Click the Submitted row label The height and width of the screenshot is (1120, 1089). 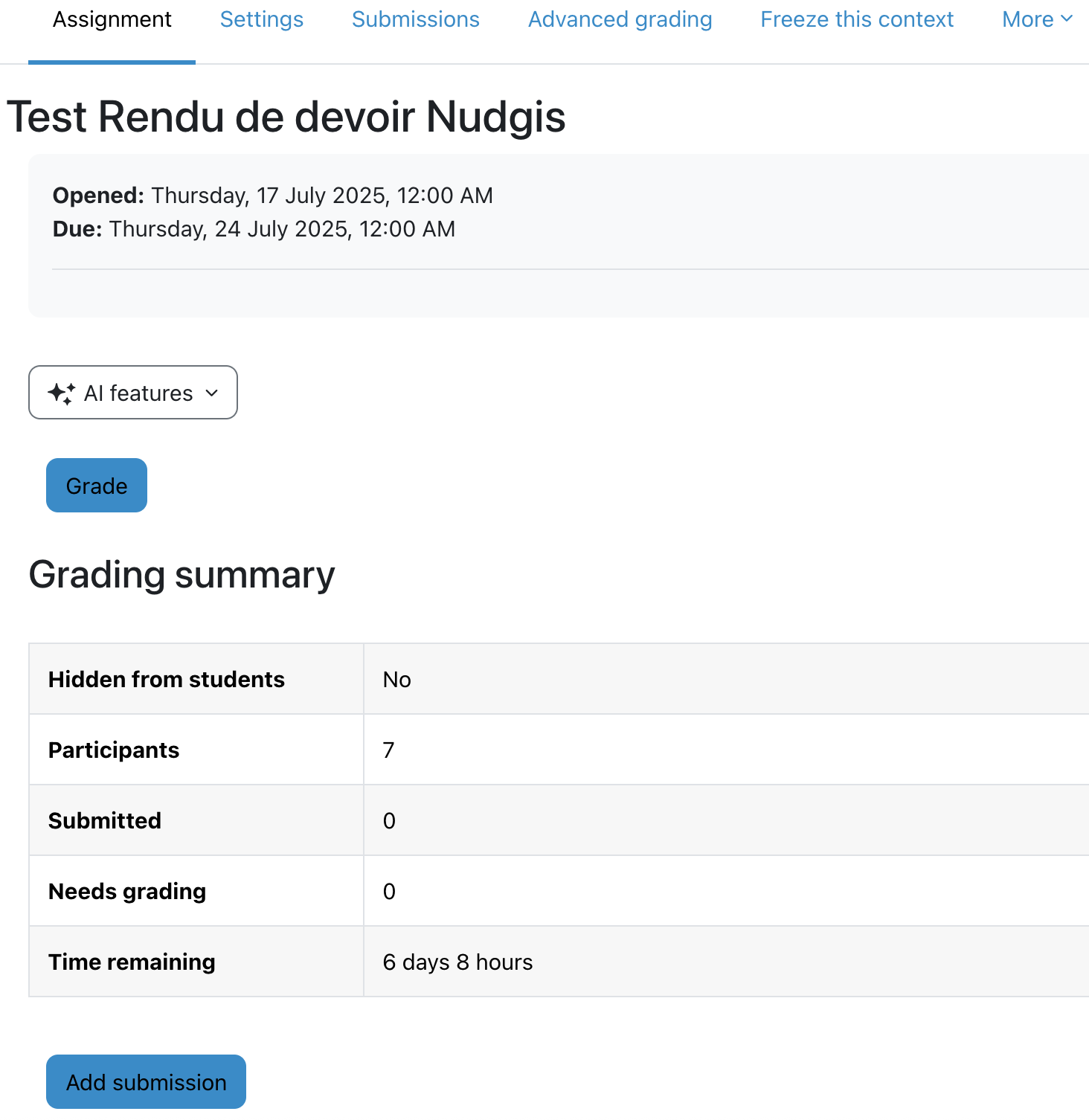tap(105, 821)
